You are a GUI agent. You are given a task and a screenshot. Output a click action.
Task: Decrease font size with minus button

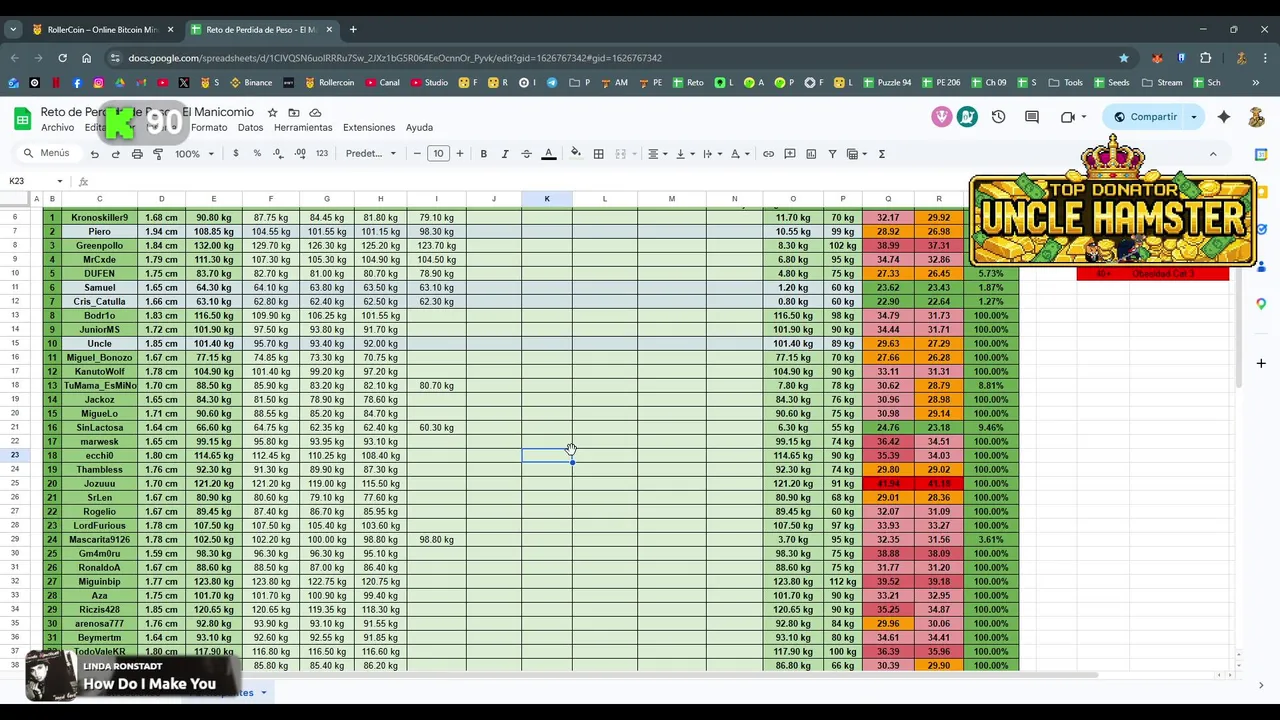pyautogui.click(x=417, y=154)
